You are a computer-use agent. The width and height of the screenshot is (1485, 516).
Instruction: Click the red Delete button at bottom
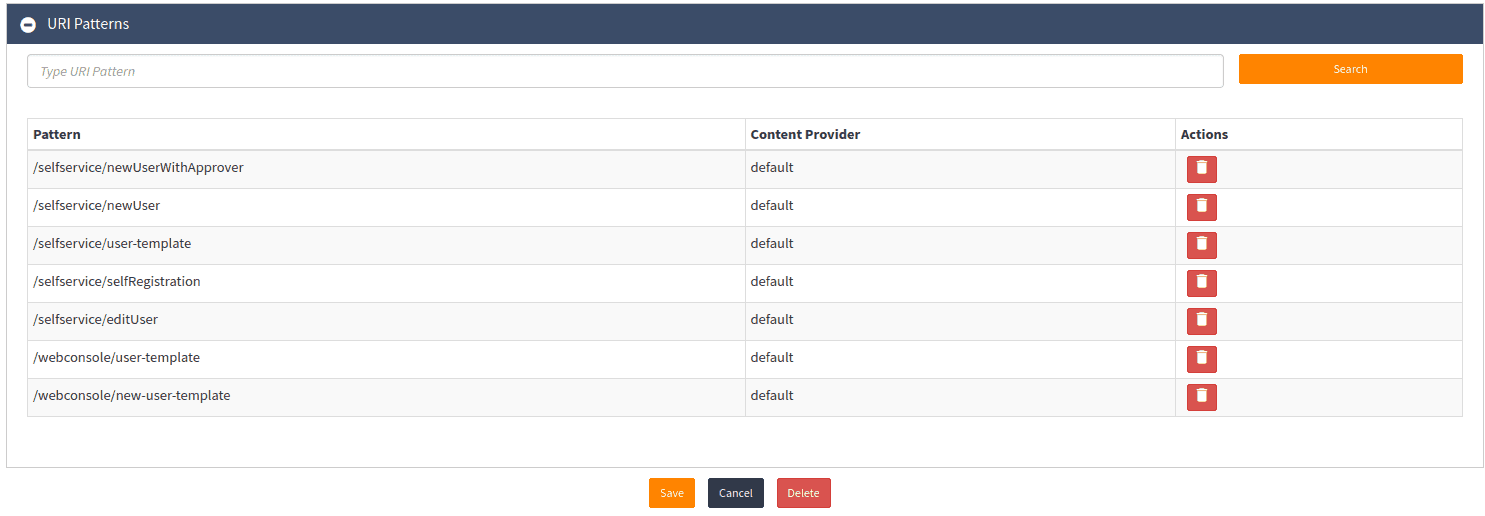click(803, 493)
